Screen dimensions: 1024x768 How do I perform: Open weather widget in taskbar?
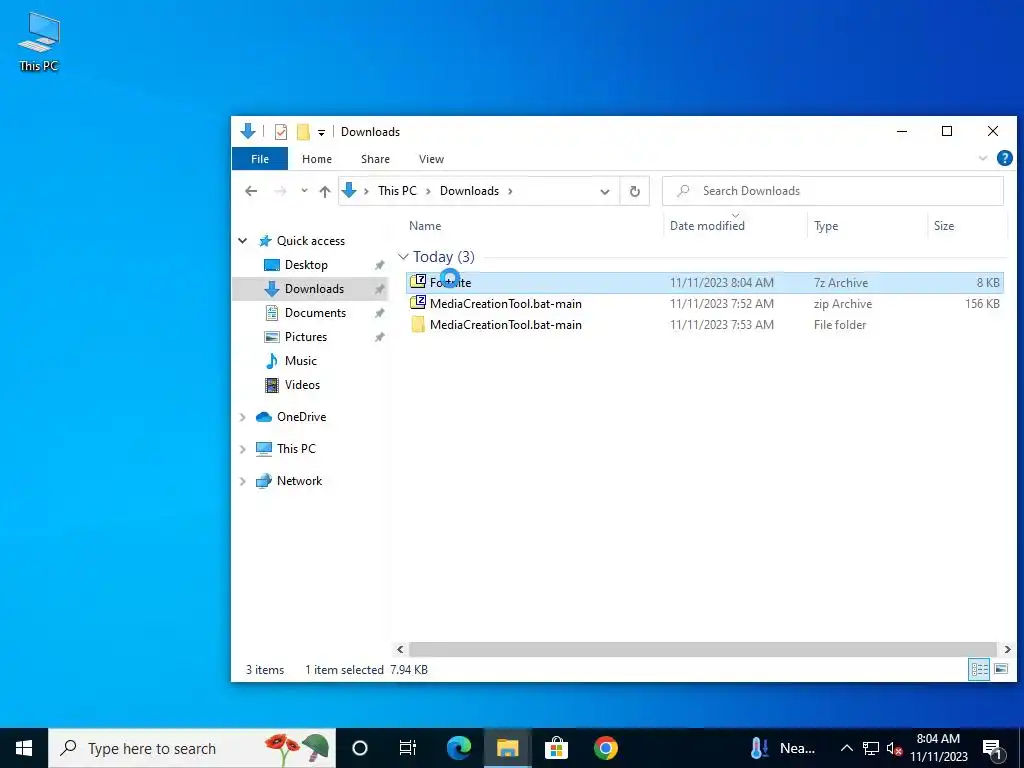pyautogui.click(x=783, y=748)
